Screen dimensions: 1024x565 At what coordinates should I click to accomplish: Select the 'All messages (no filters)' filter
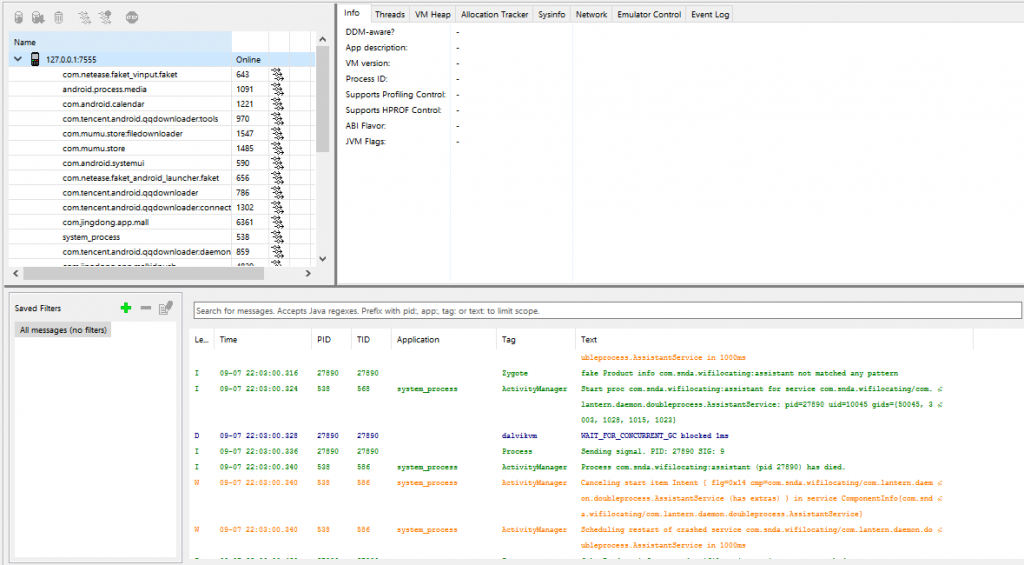click(63, 331)
